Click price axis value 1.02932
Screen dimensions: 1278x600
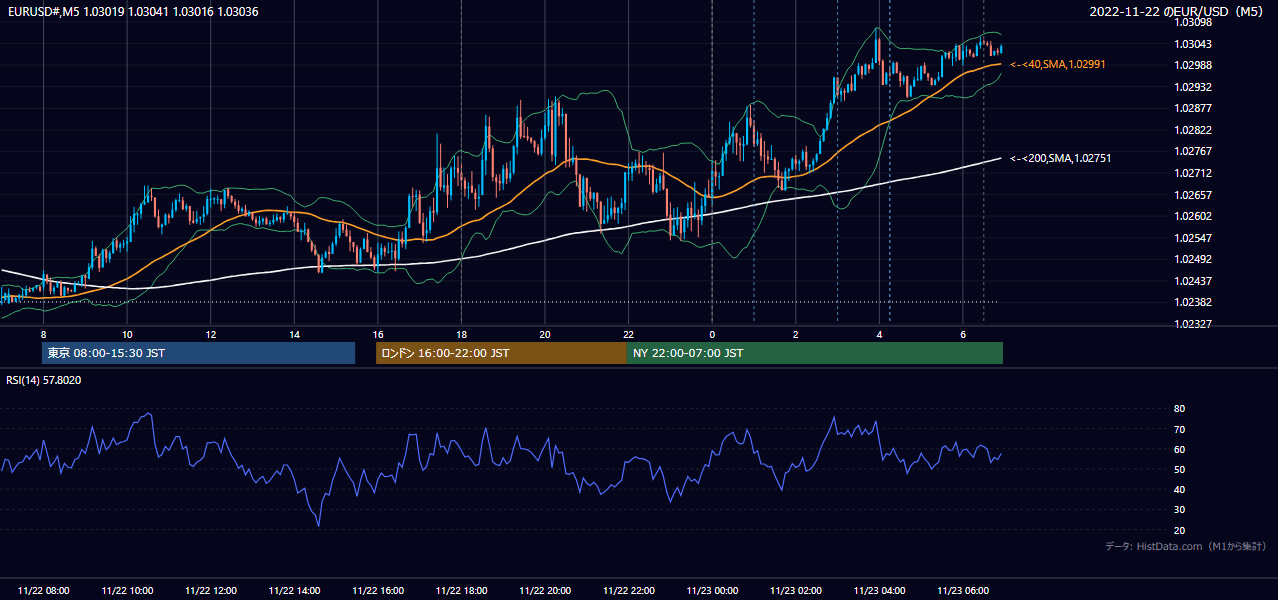tap(1194, 87)
